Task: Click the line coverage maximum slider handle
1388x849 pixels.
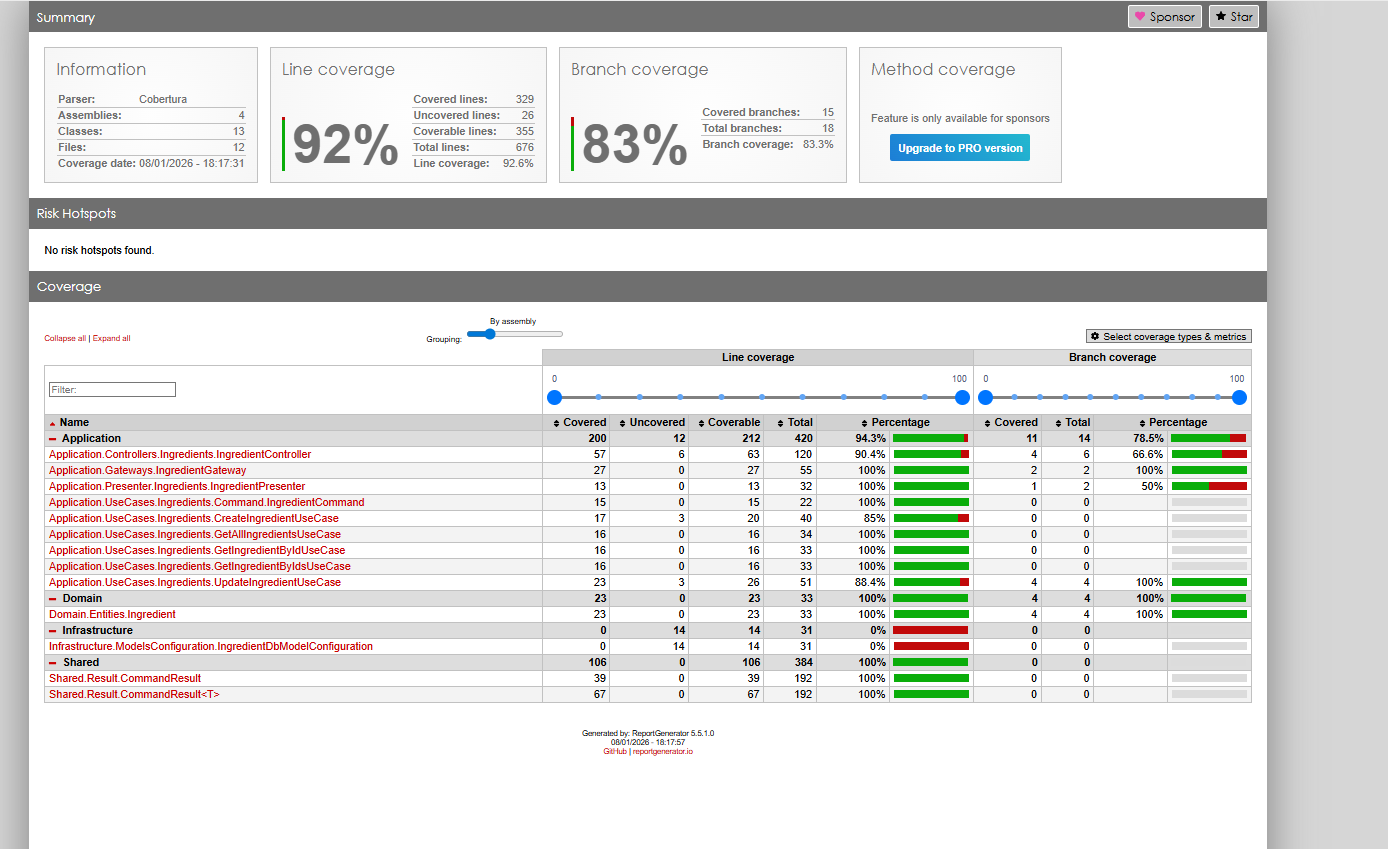Action: pos(962,397)
